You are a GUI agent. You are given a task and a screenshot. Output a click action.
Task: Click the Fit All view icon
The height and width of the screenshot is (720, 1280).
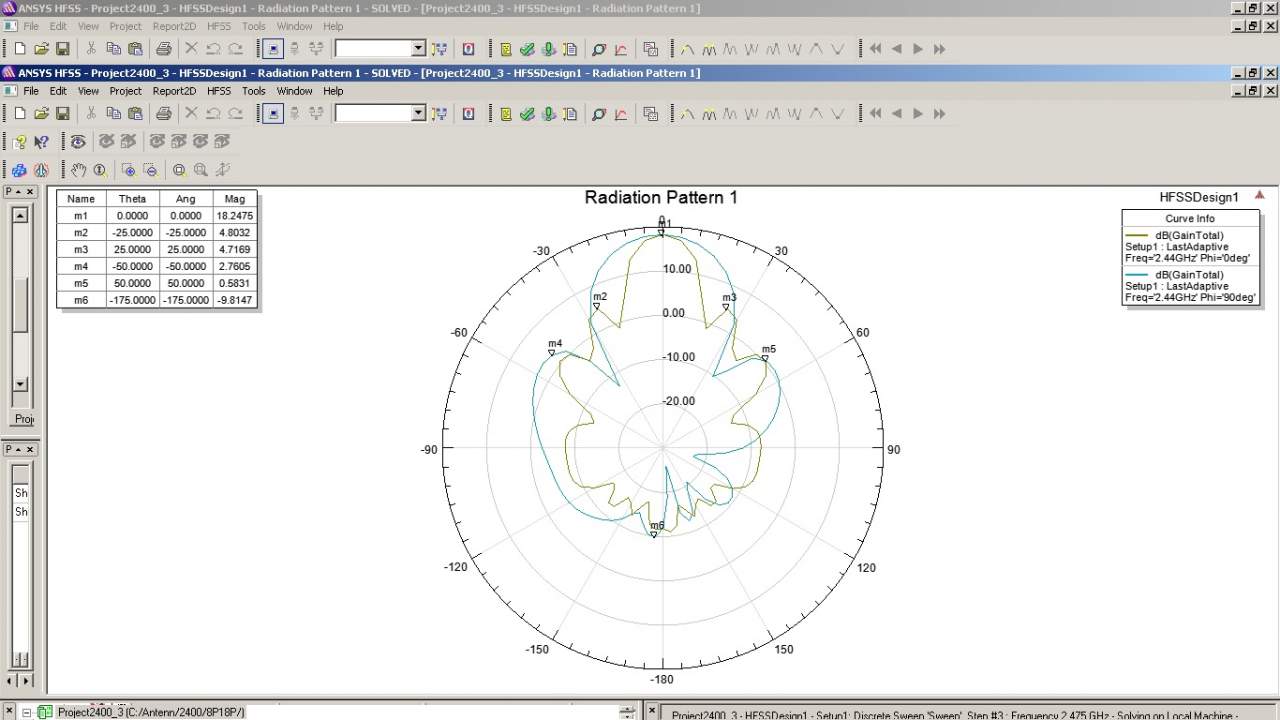pos(179,170)
